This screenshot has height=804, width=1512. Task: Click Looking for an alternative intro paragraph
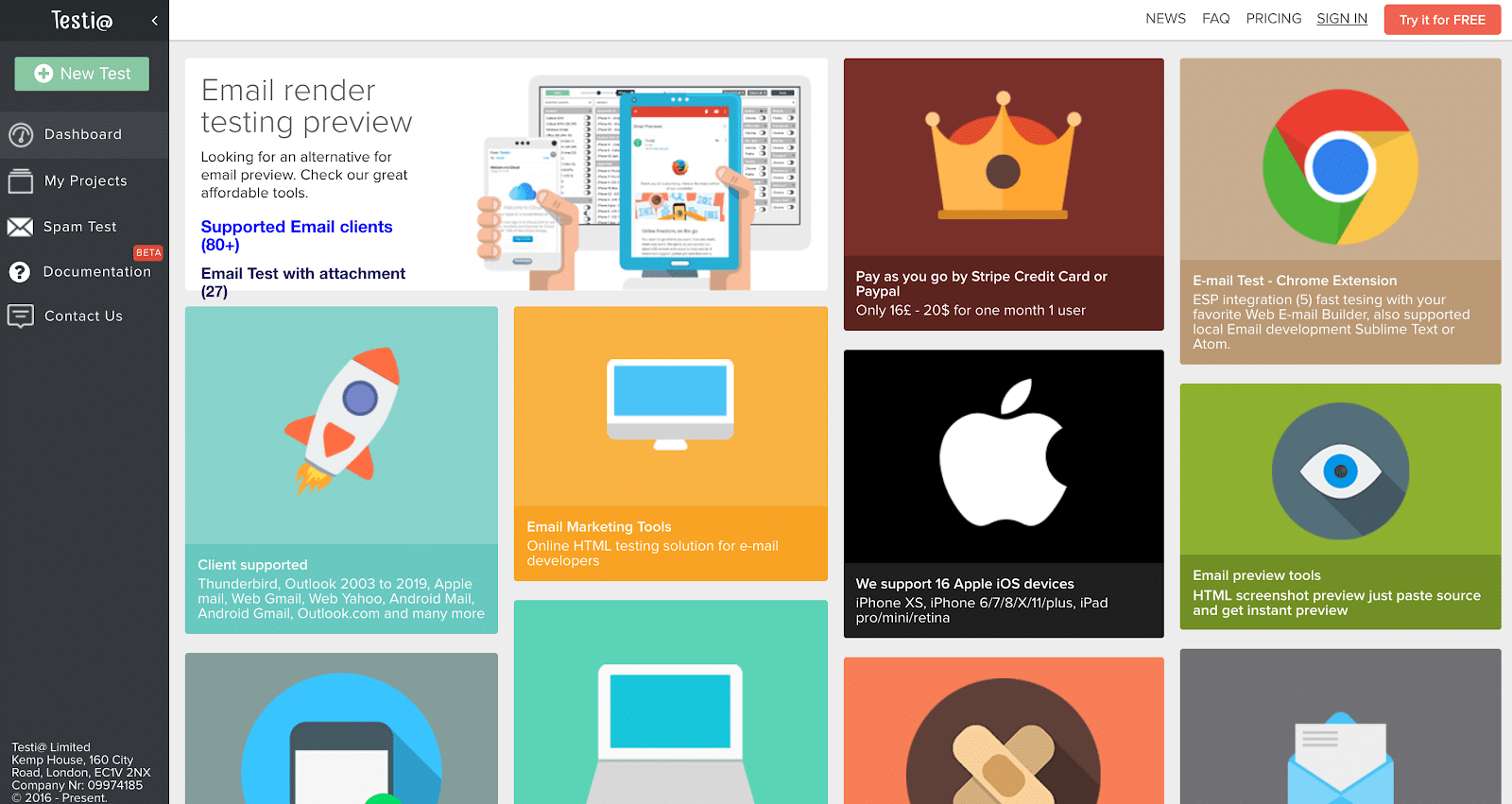[x=304, y=175]
